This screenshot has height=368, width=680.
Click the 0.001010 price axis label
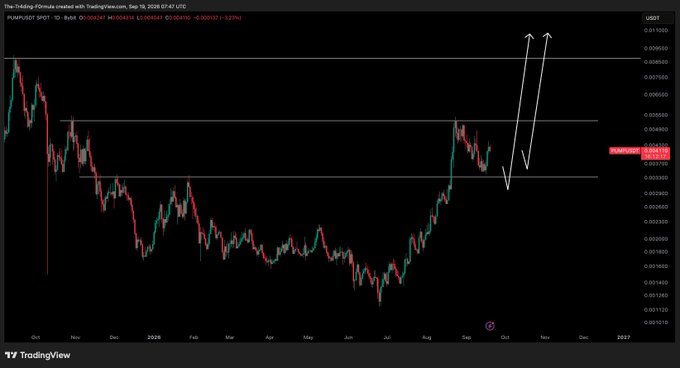pyautogui.click(x=656, y=323)
